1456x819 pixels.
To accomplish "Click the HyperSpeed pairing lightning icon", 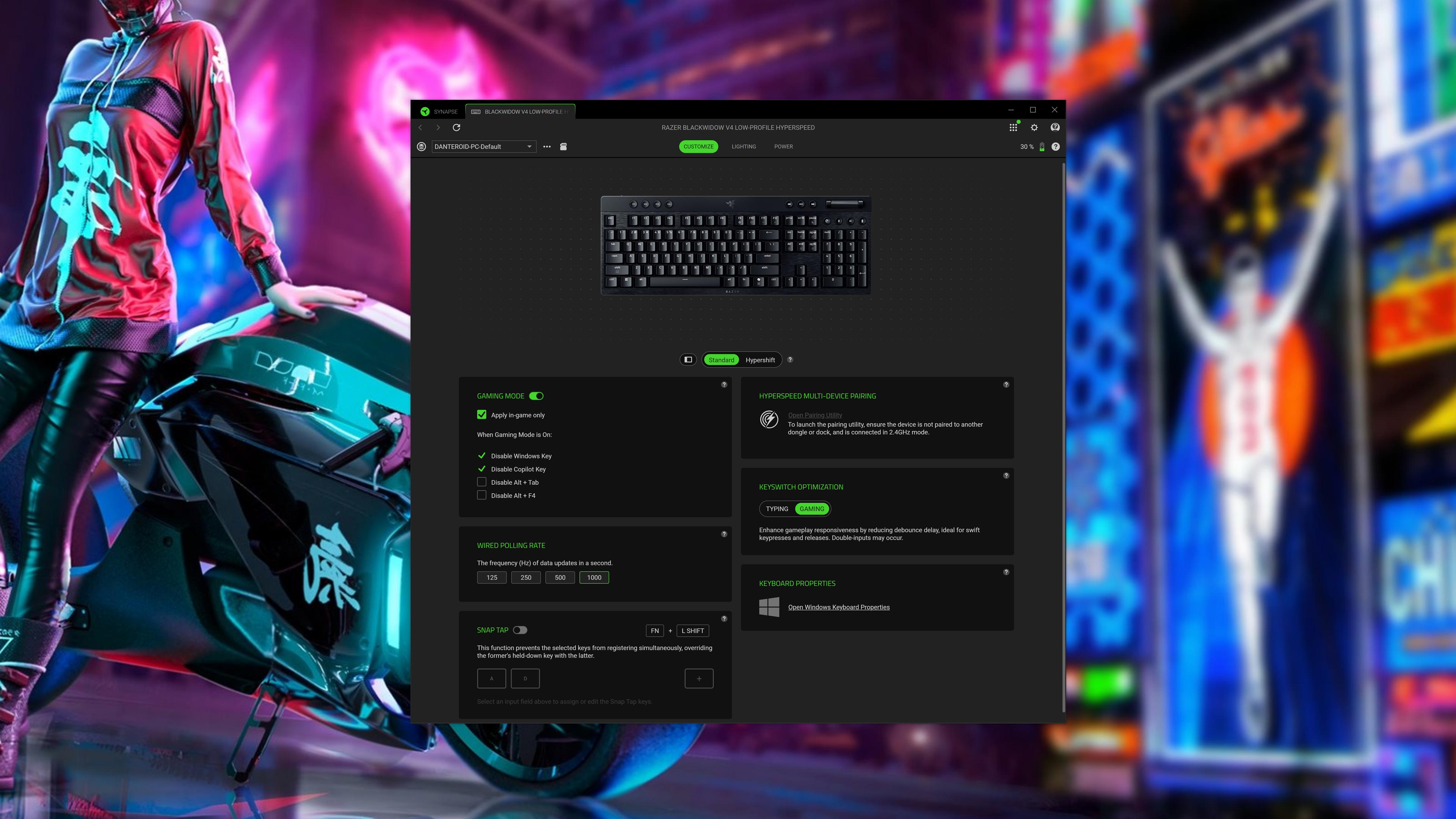I will coord(769,420).
